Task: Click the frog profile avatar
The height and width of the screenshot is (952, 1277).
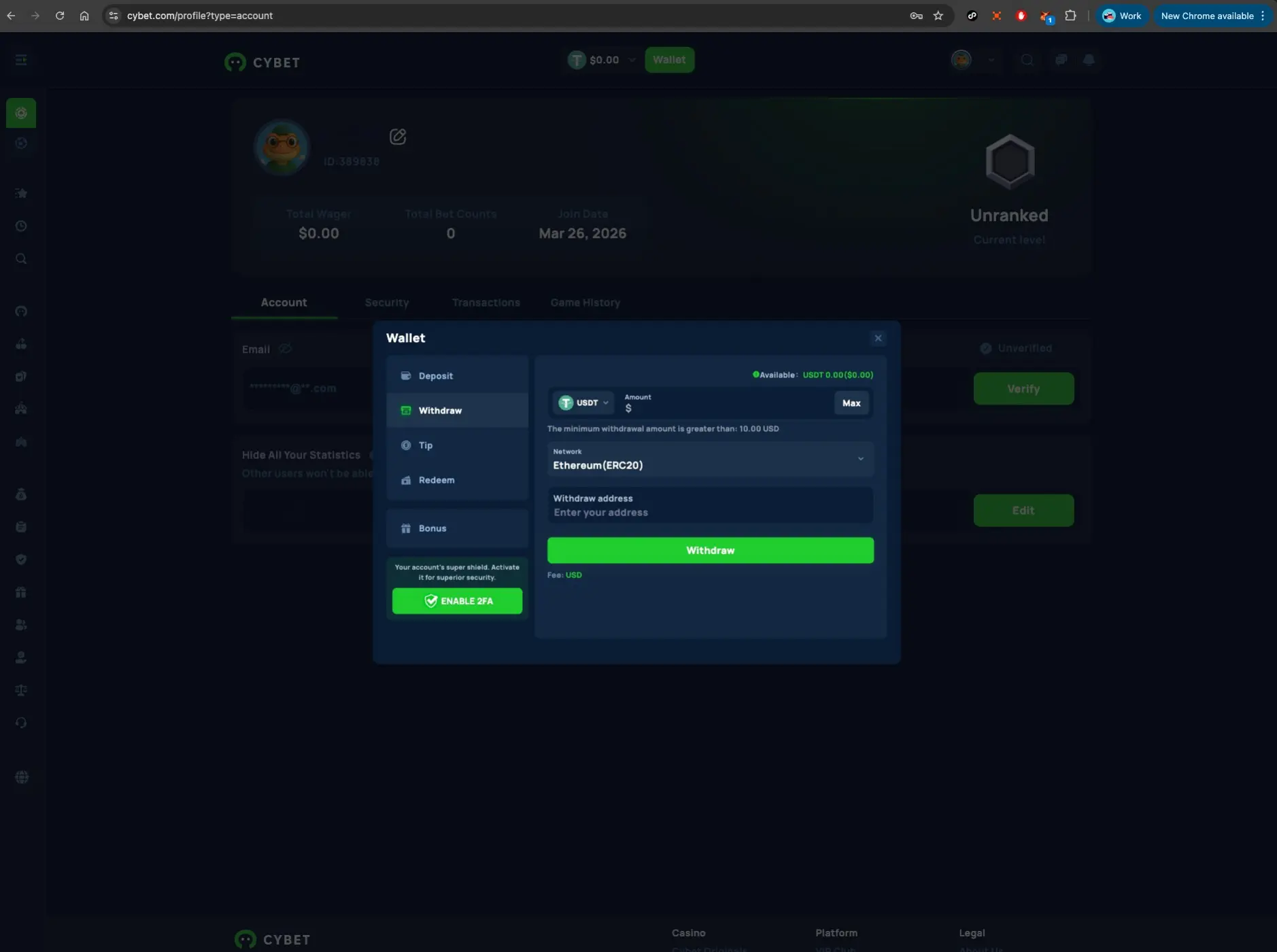Action: 282,148
